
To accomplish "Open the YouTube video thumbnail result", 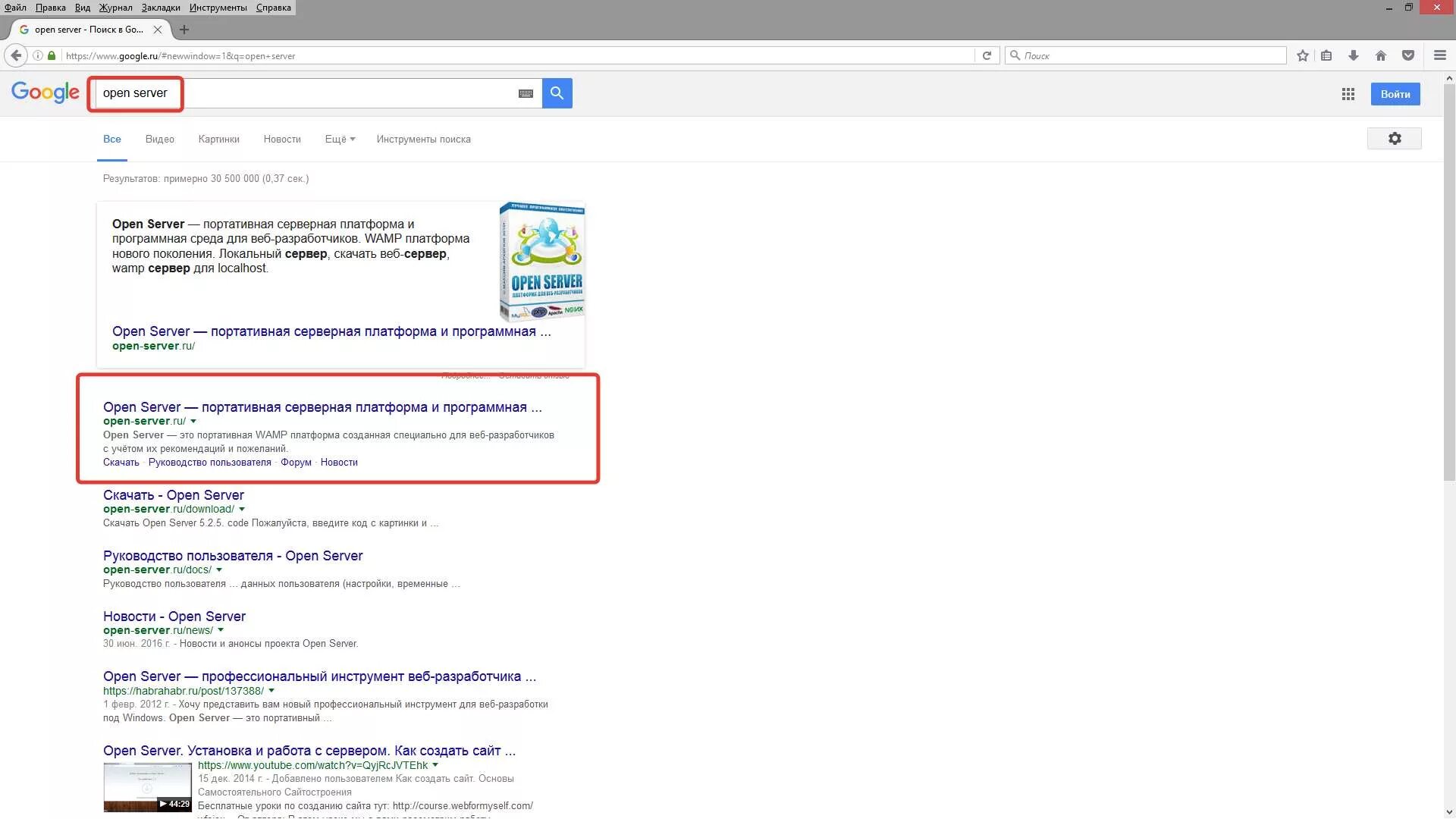I will [147, 787].
